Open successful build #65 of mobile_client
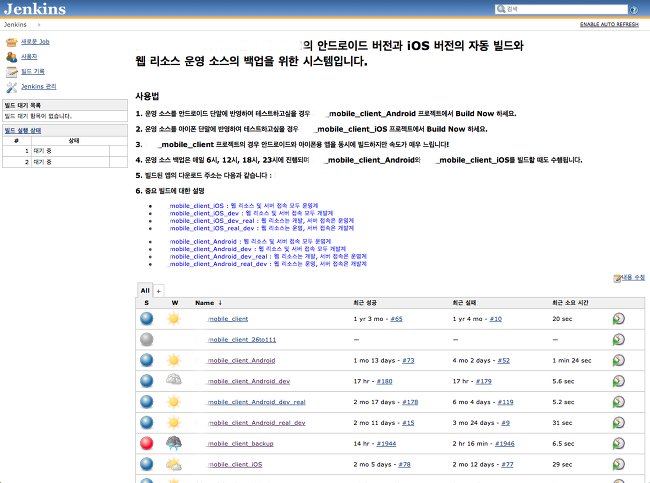The image size is (650, 483). pos(396,319)
